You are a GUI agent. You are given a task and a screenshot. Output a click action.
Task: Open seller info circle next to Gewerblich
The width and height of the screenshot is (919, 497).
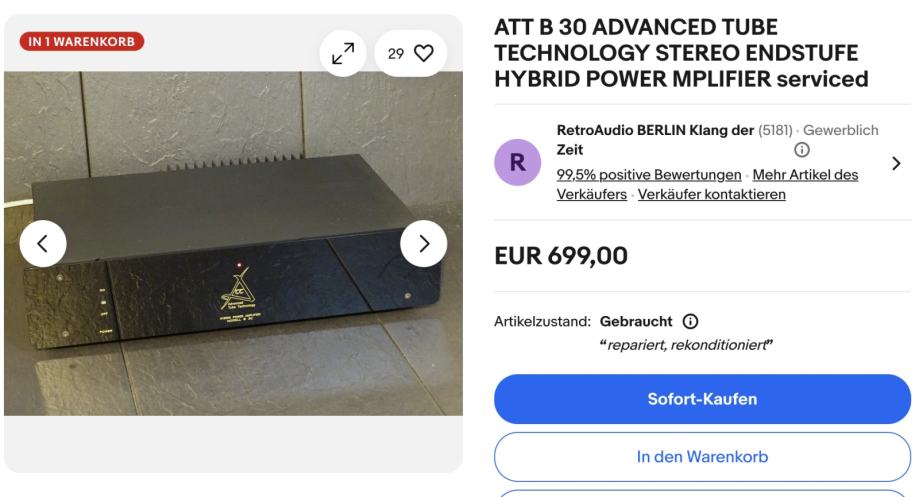(x=801, y=150)
